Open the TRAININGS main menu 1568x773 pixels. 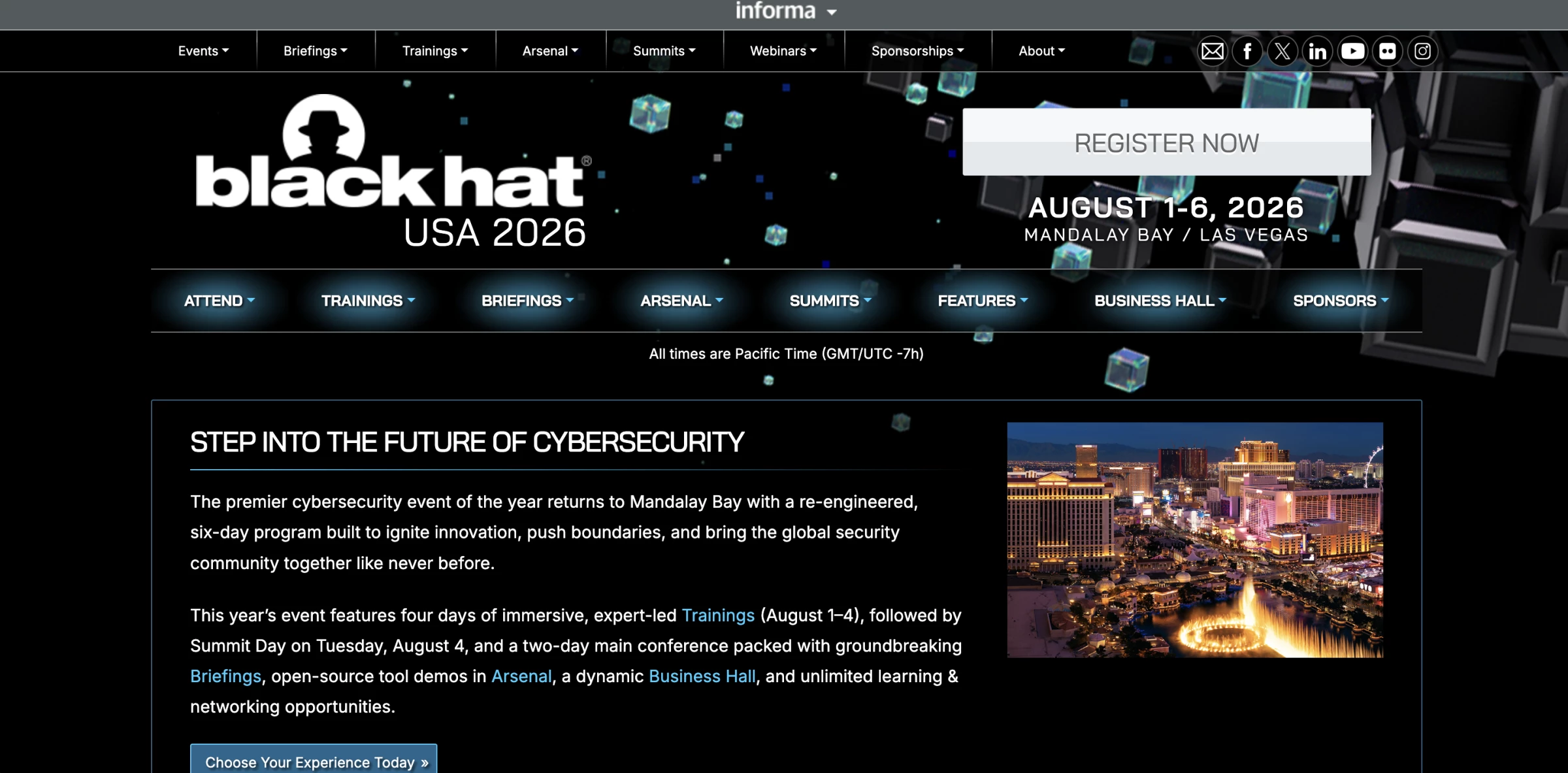(x=368, y=301)
